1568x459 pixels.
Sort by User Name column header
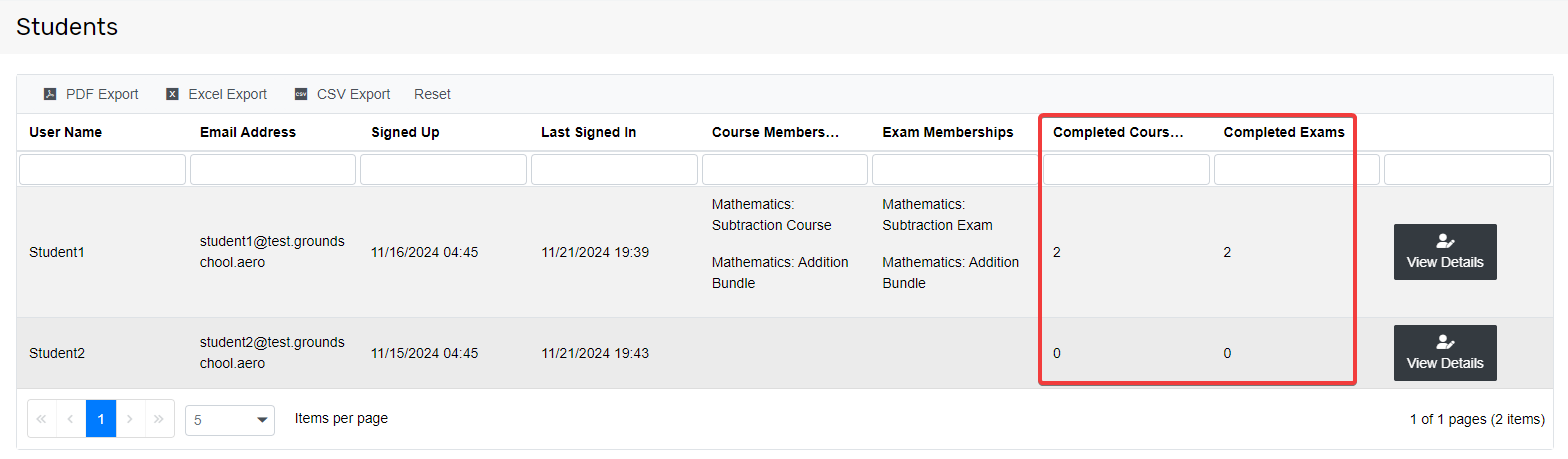pos(65,132)
